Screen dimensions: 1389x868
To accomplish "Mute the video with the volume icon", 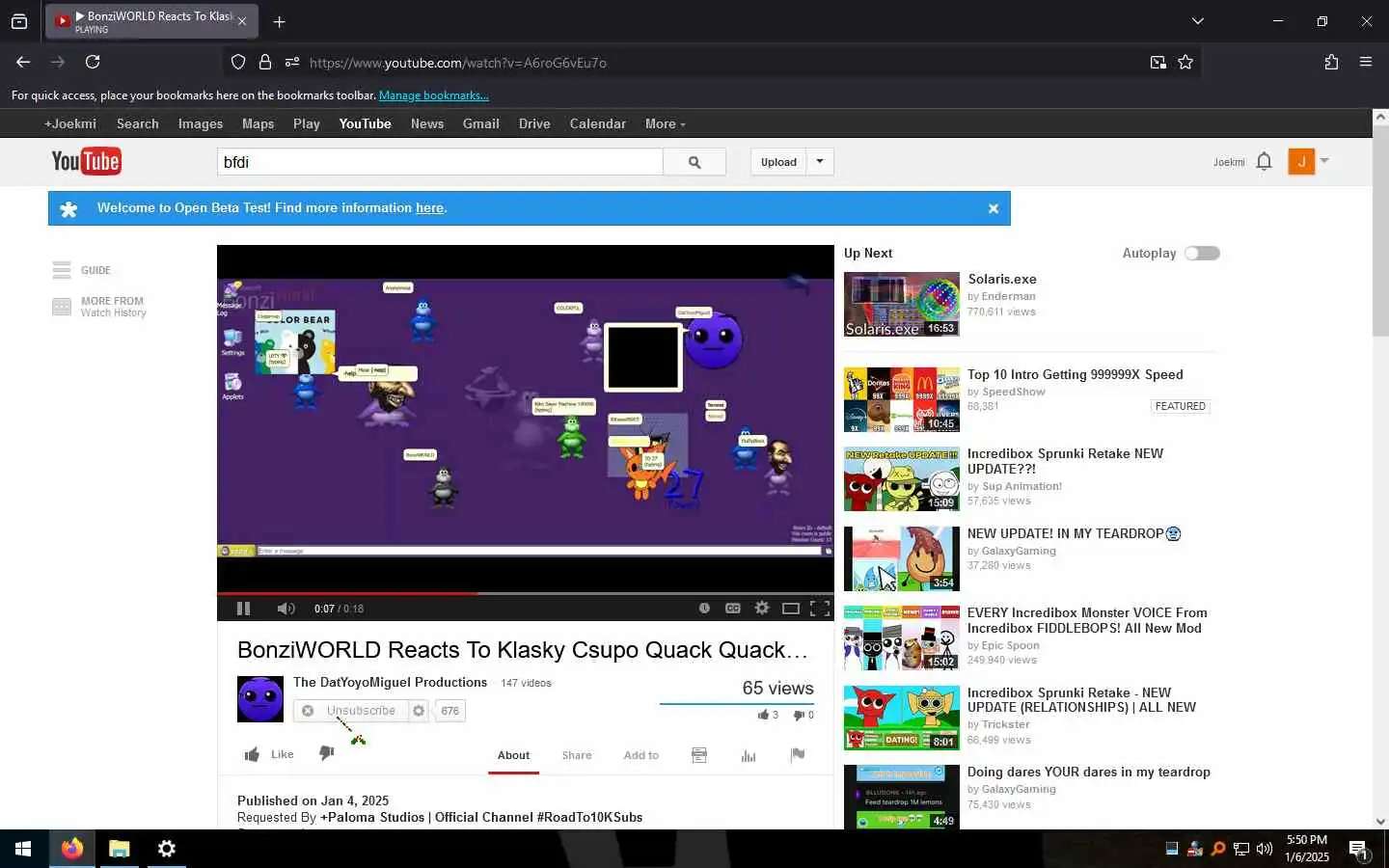I will point(286,609).
